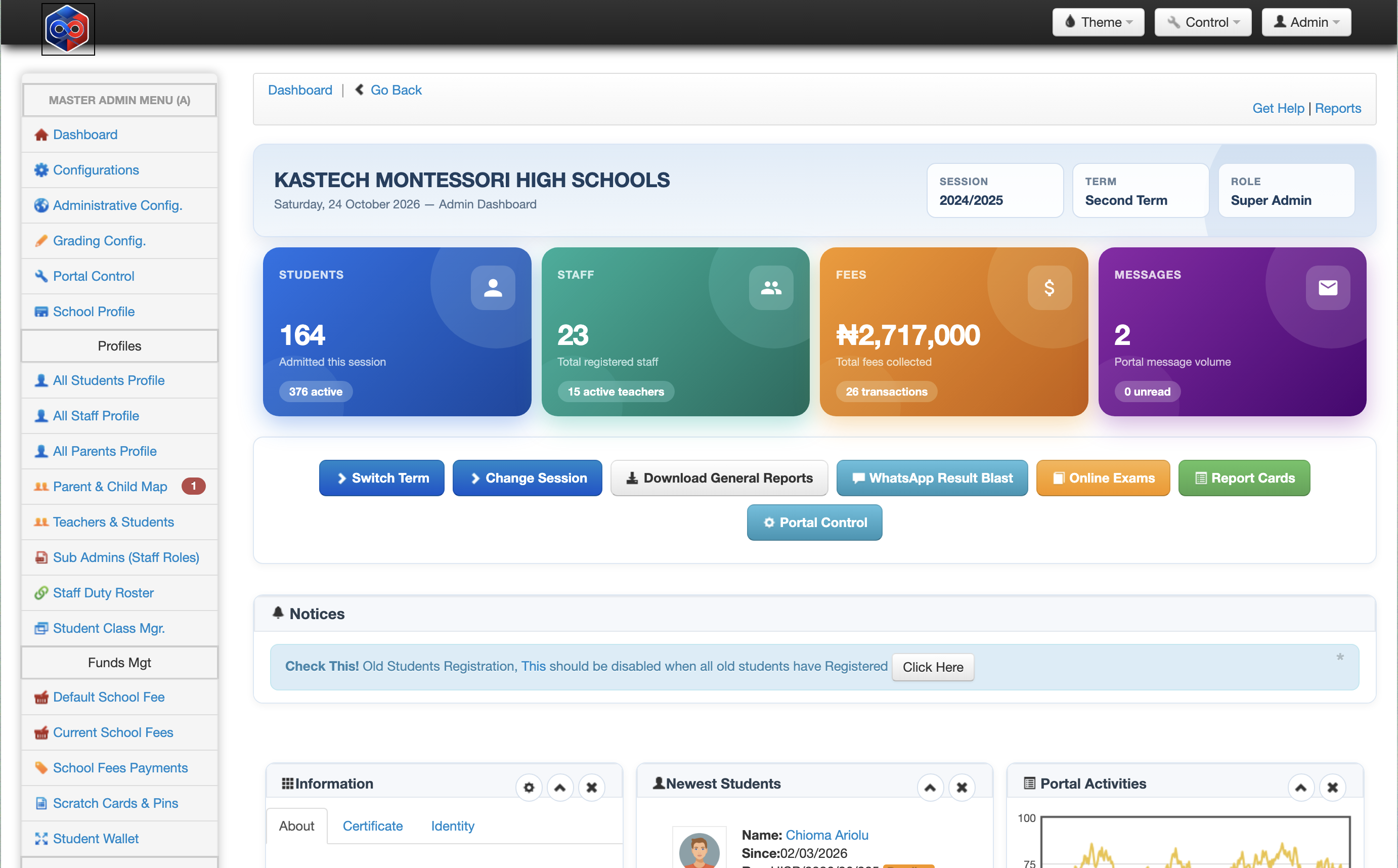This screenshot has width=1398, height=868.
Task: Click the blue Portal Control button
Action: [x=814, y=523]
